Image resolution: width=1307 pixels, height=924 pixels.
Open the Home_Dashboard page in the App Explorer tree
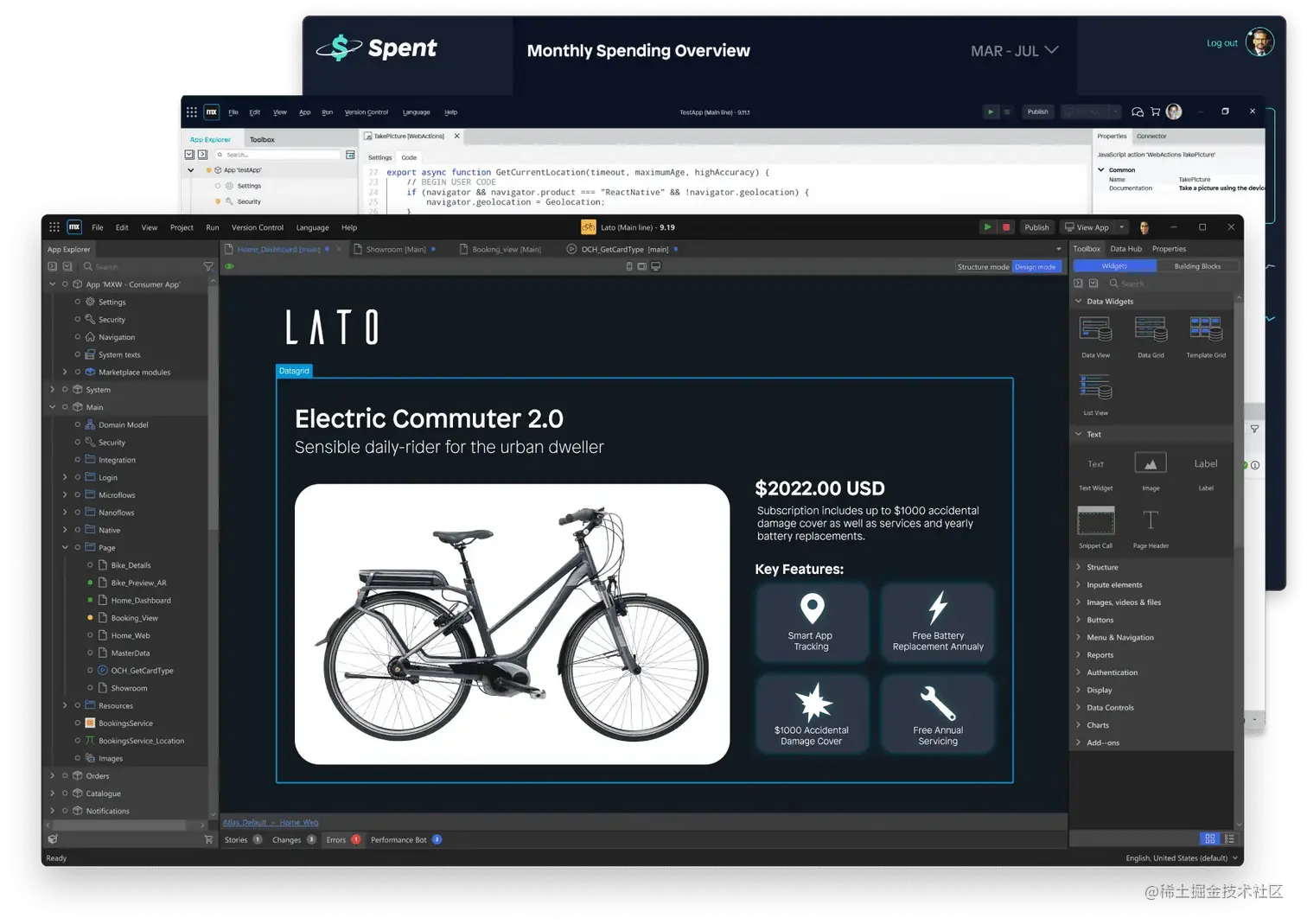pos(140,601)
